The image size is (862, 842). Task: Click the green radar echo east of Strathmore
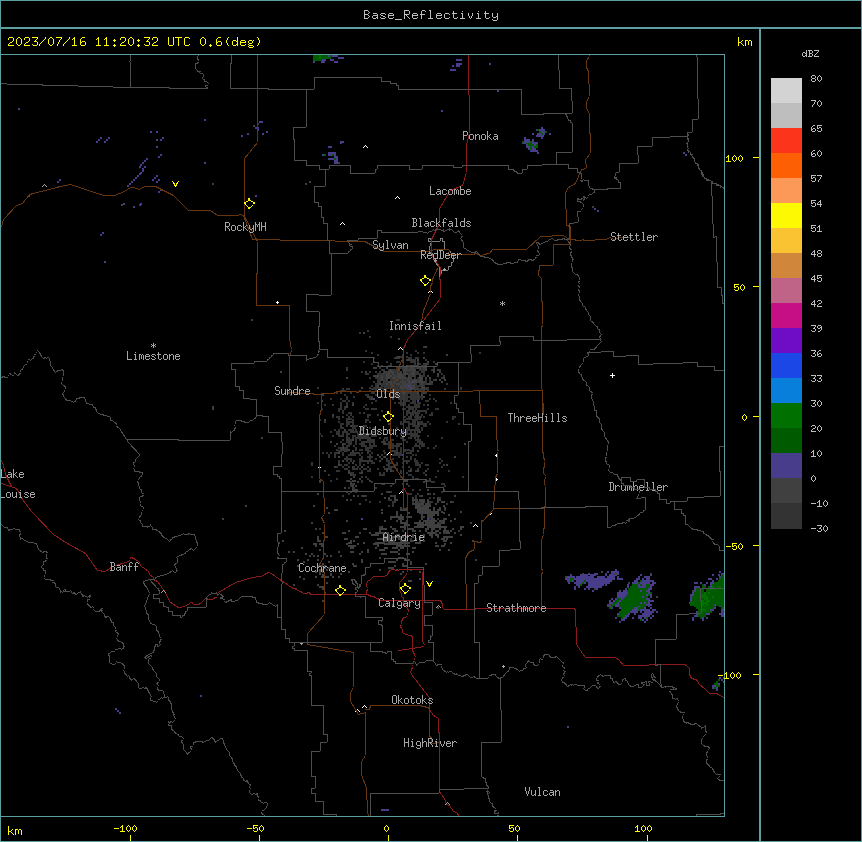(634, 600)
